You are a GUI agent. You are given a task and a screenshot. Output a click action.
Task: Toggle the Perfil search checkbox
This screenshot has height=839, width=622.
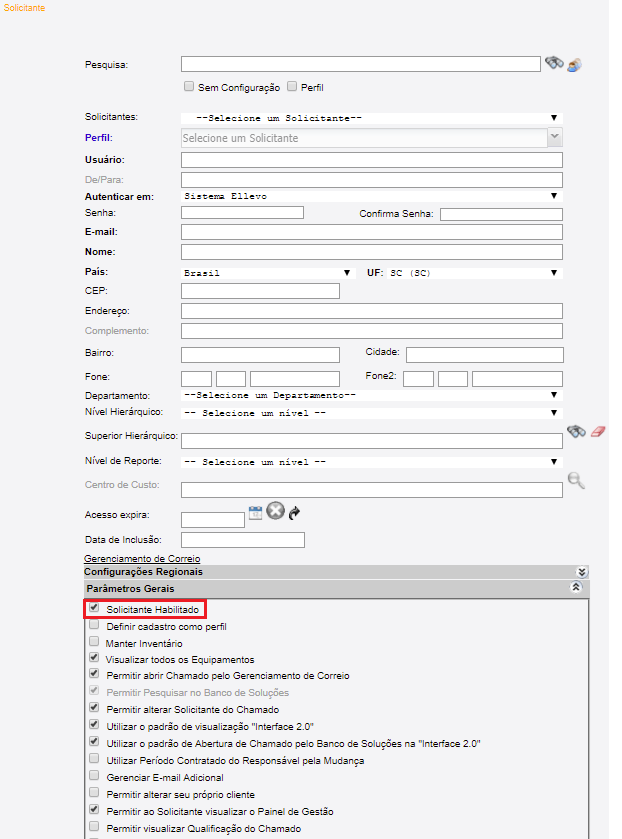292,86
